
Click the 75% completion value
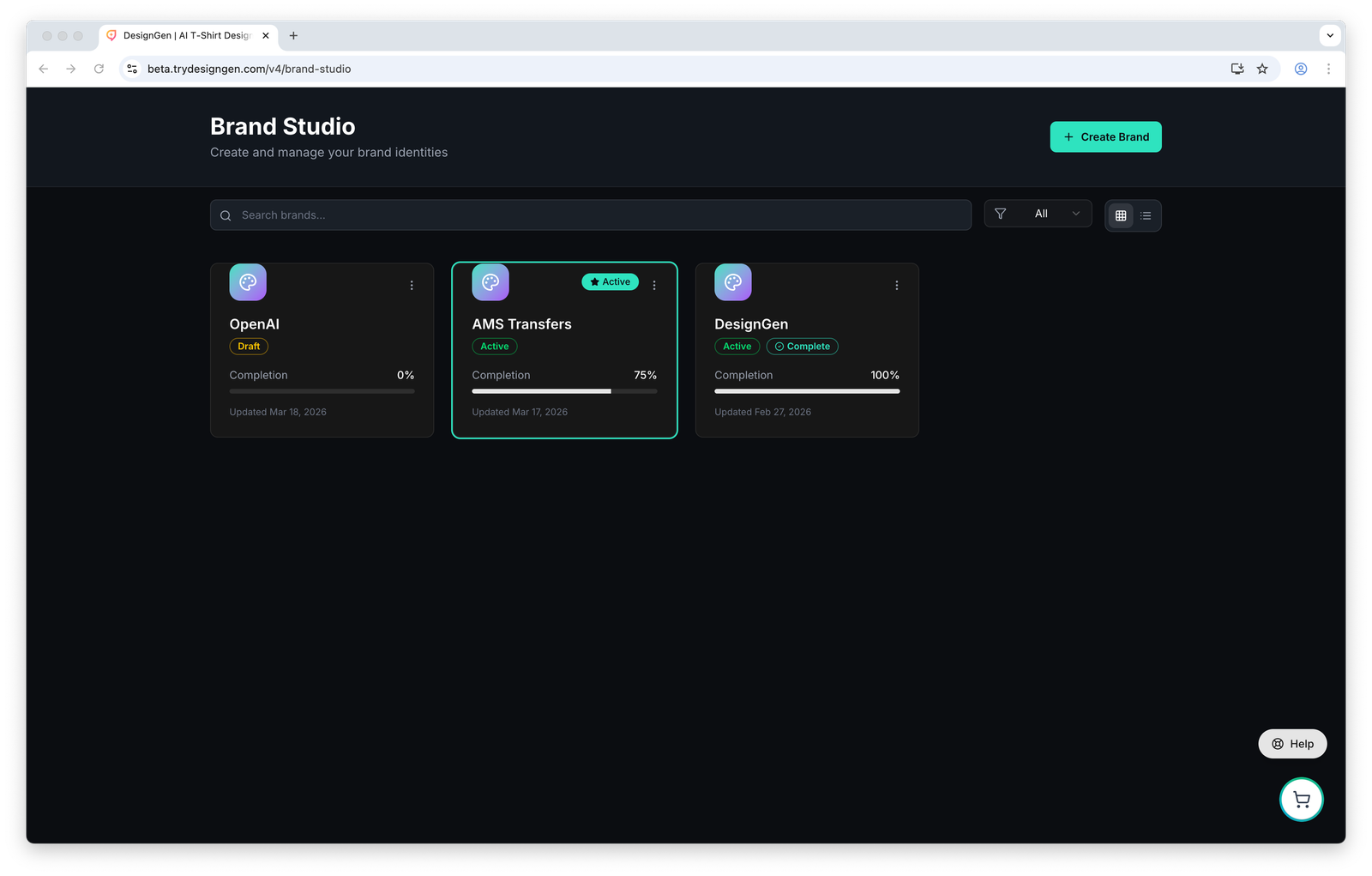click(646, 376)
